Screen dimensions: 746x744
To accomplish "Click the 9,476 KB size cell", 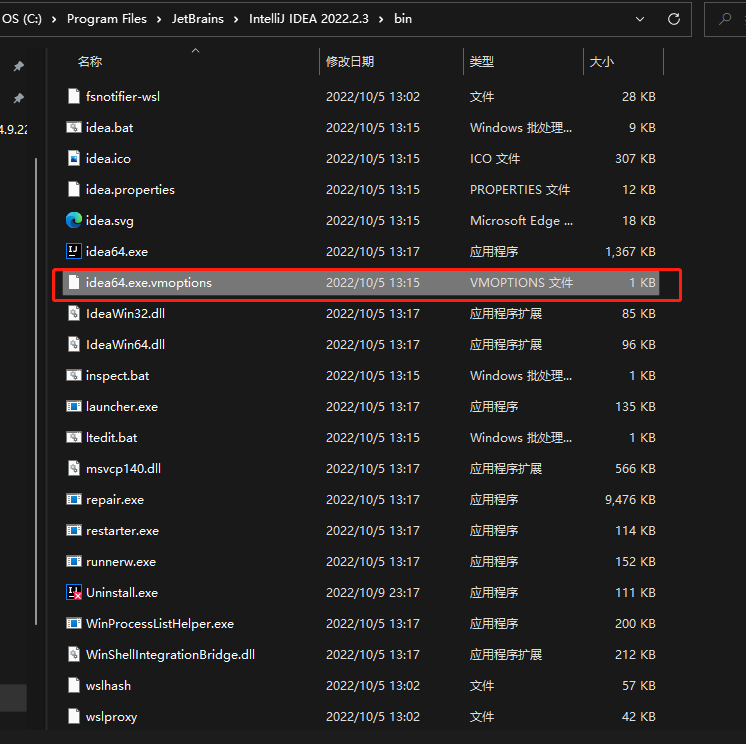I will [x=630, y=499].
